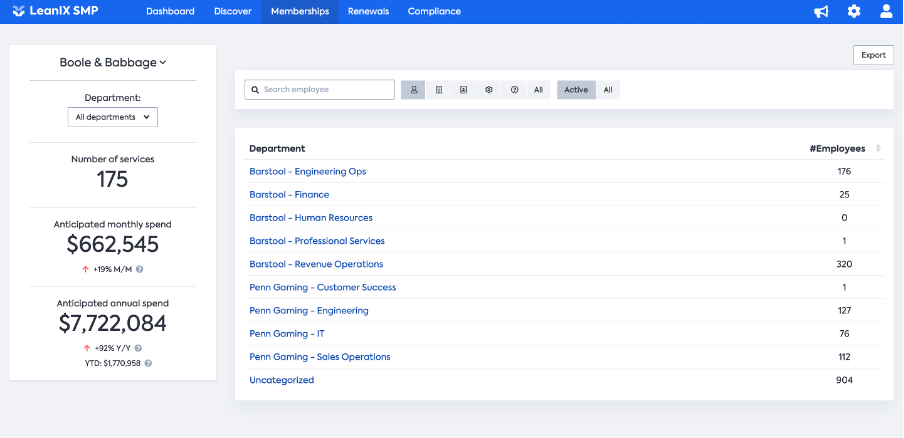Image resolution: width=904 pixels, height=438 pixels.
Task: Click the 127 employees value
Action: pyautogui.click(x=844, y=311)
